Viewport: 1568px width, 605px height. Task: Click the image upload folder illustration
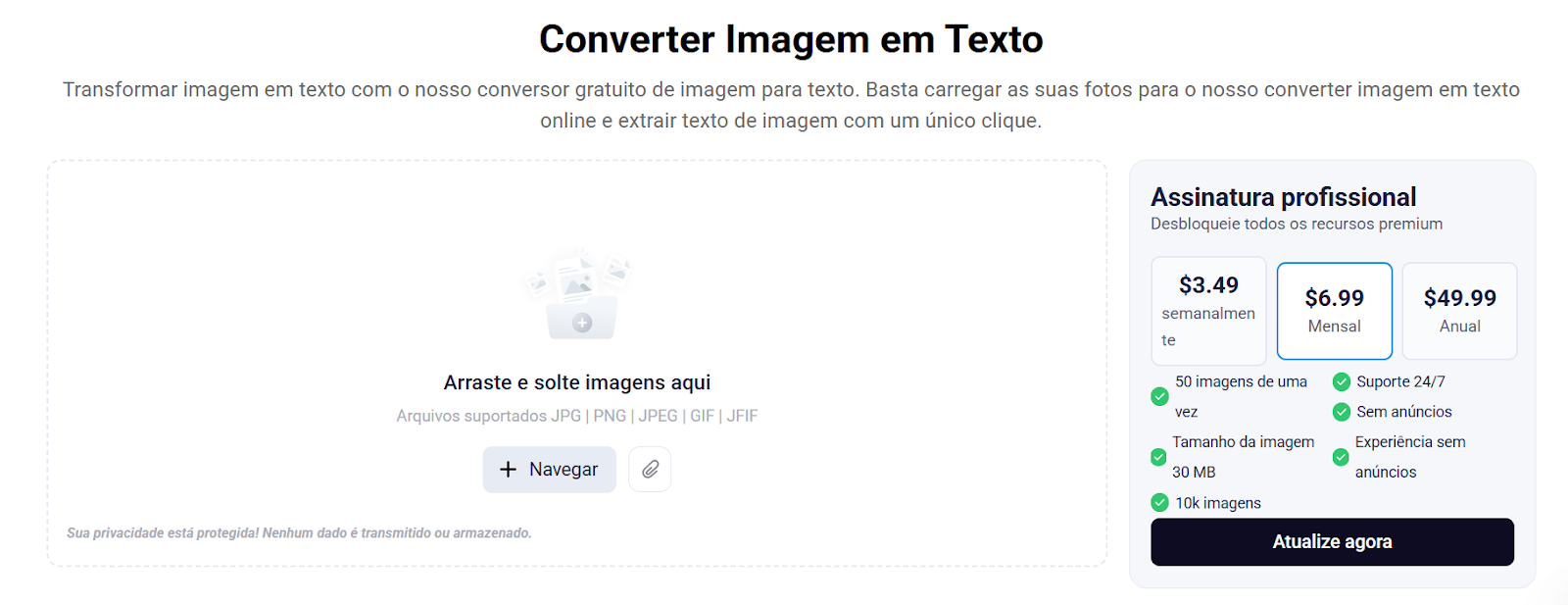point(577,294)
